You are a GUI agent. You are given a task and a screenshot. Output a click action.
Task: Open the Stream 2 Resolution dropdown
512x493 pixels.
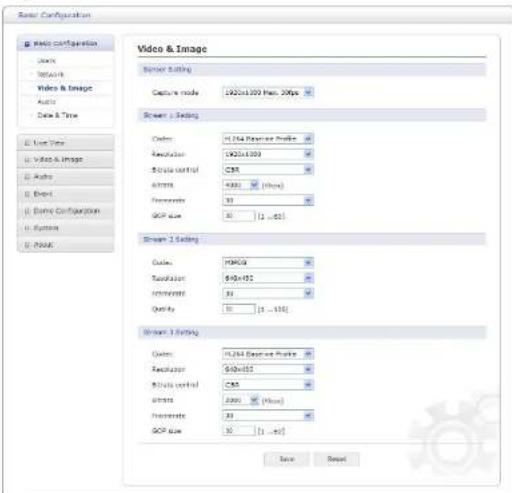pos(268,278)
